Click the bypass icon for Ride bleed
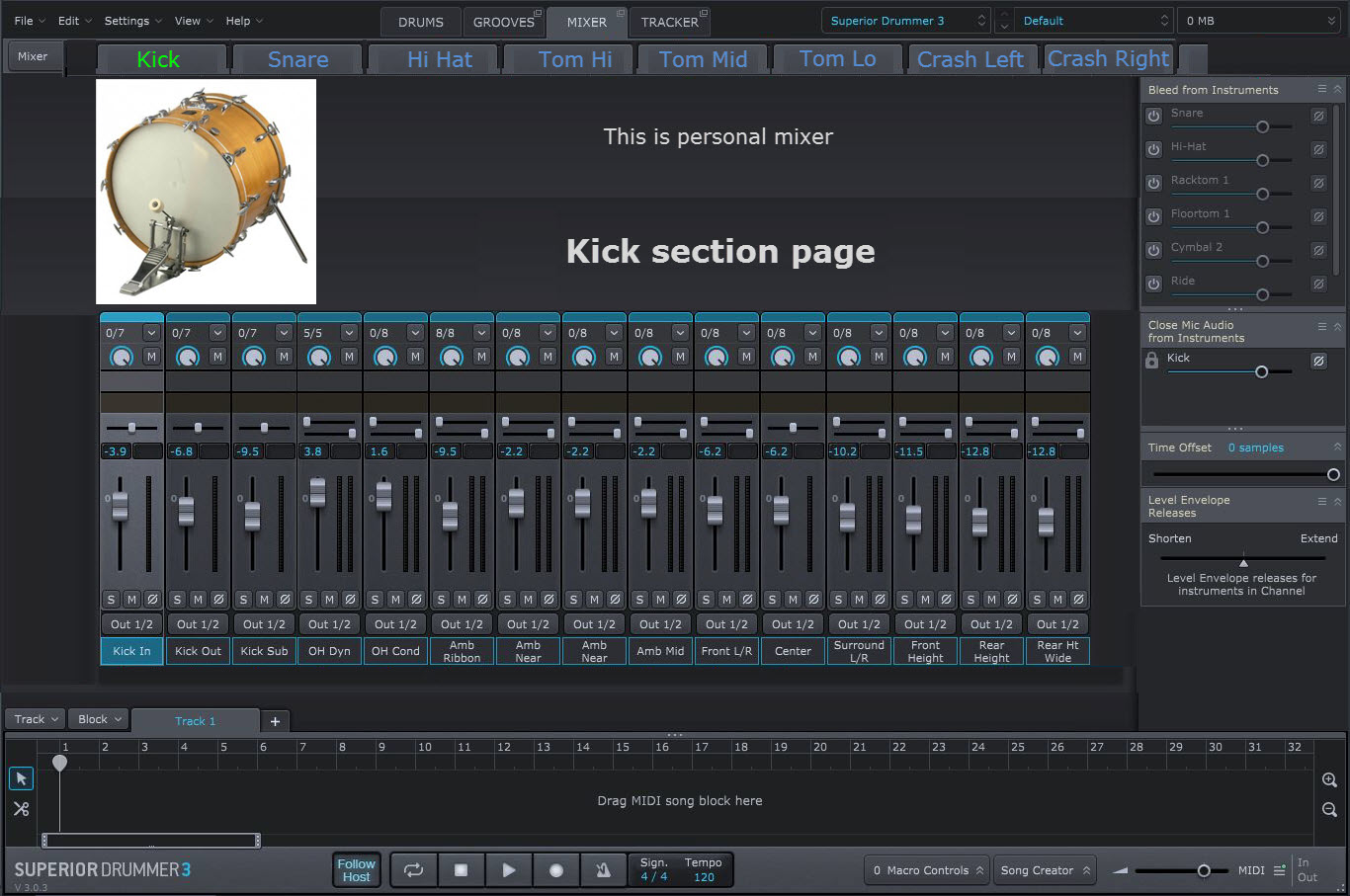1350x896 pixels. point(1318,284)
